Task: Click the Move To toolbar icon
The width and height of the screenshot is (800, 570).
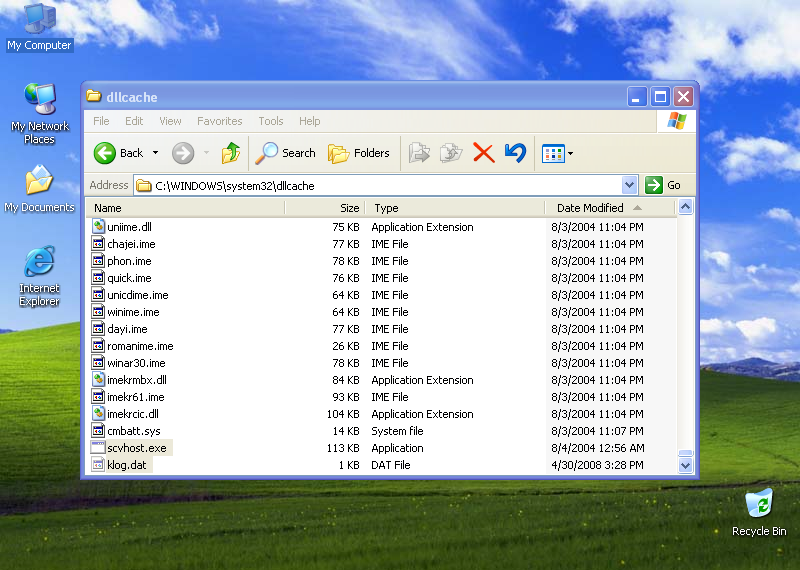Action: click(x=419, y=153)
